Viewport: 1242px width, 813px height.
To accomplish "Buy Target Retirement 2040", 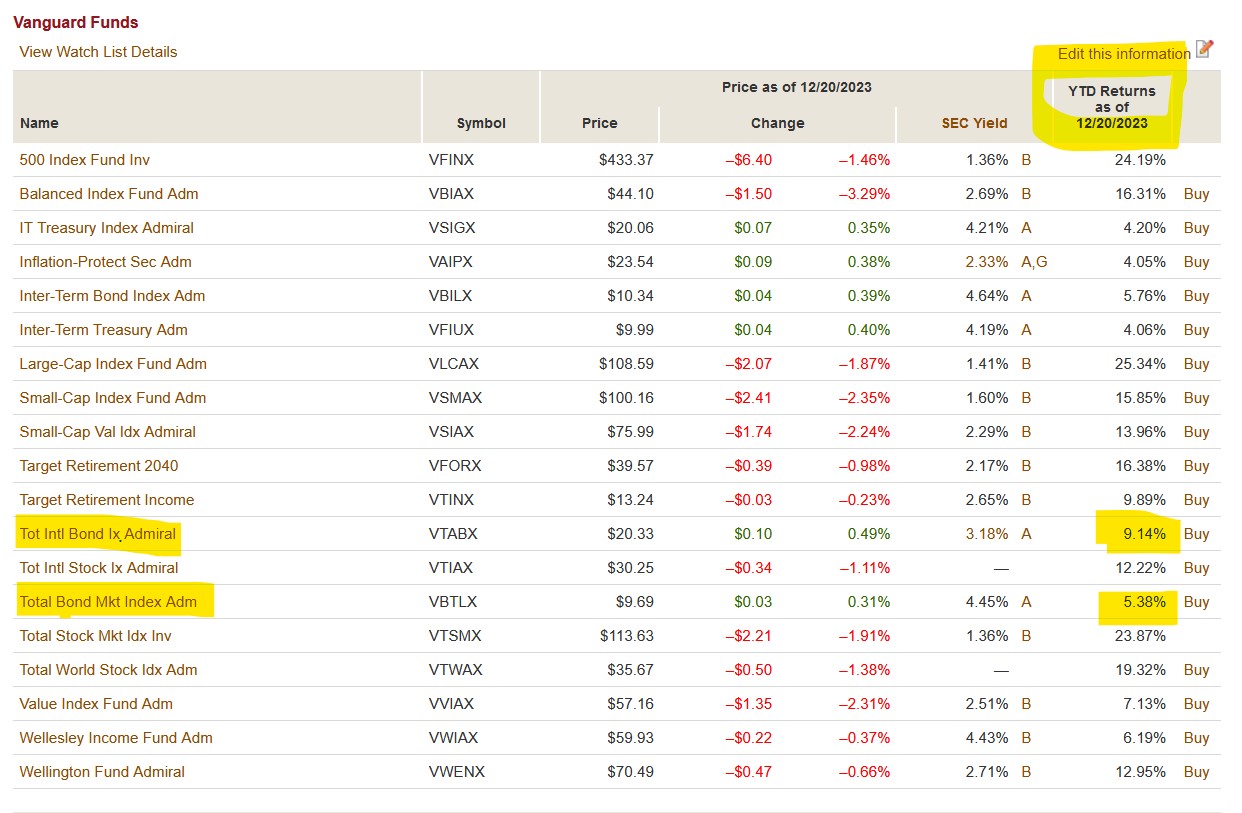I will tap(1196, 466).
